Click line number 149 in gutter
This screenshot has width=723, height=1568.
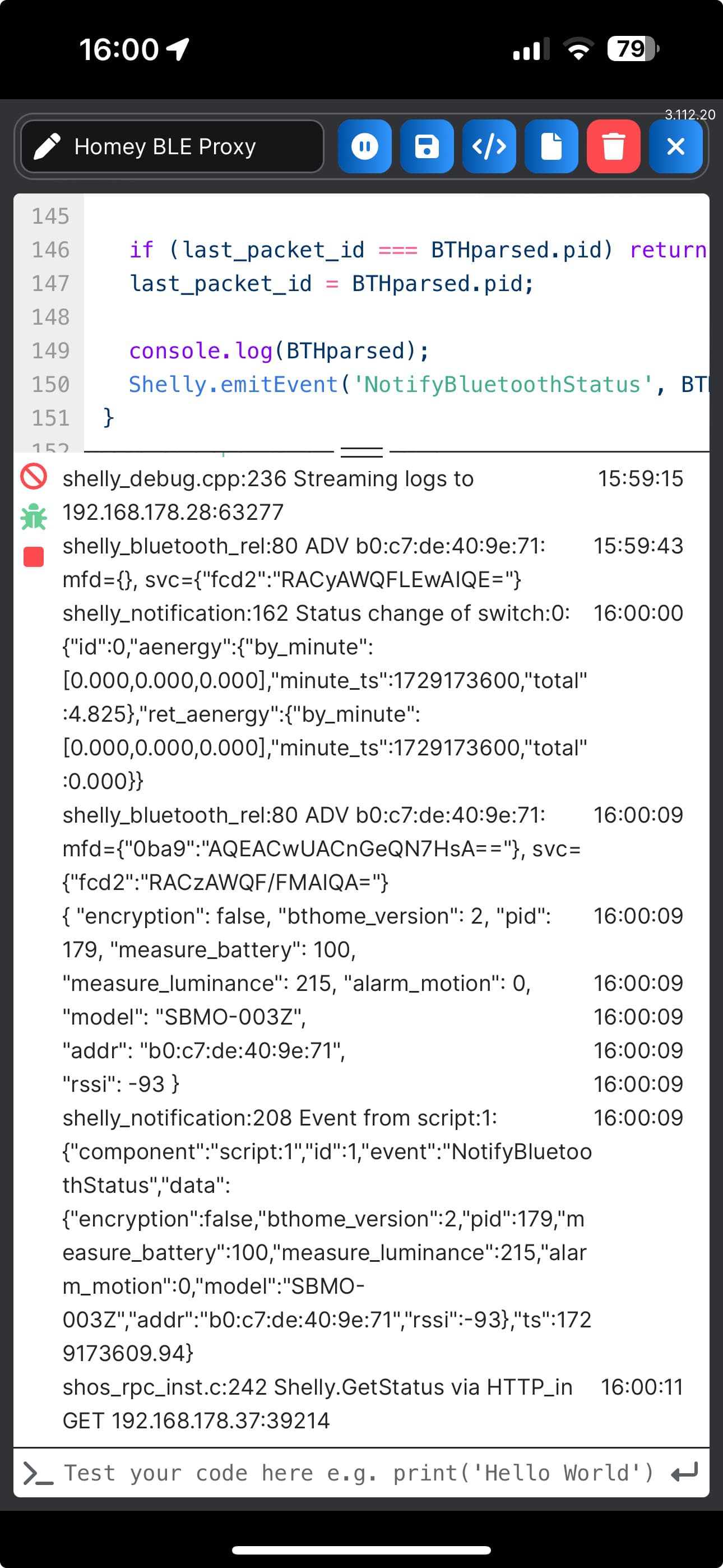[50, 351]
